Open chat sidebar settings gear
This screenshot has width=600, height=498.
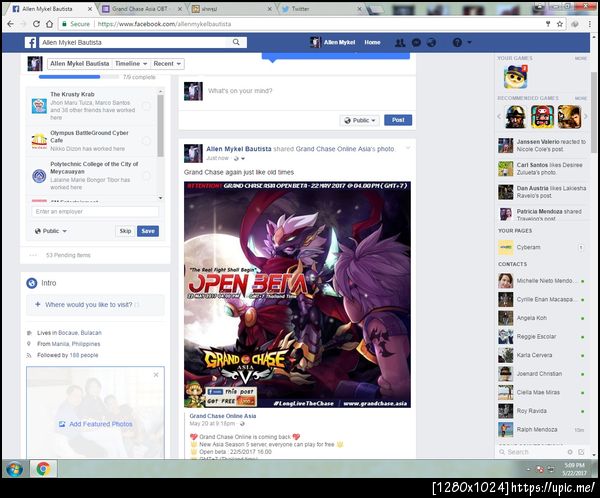(570, 452)
